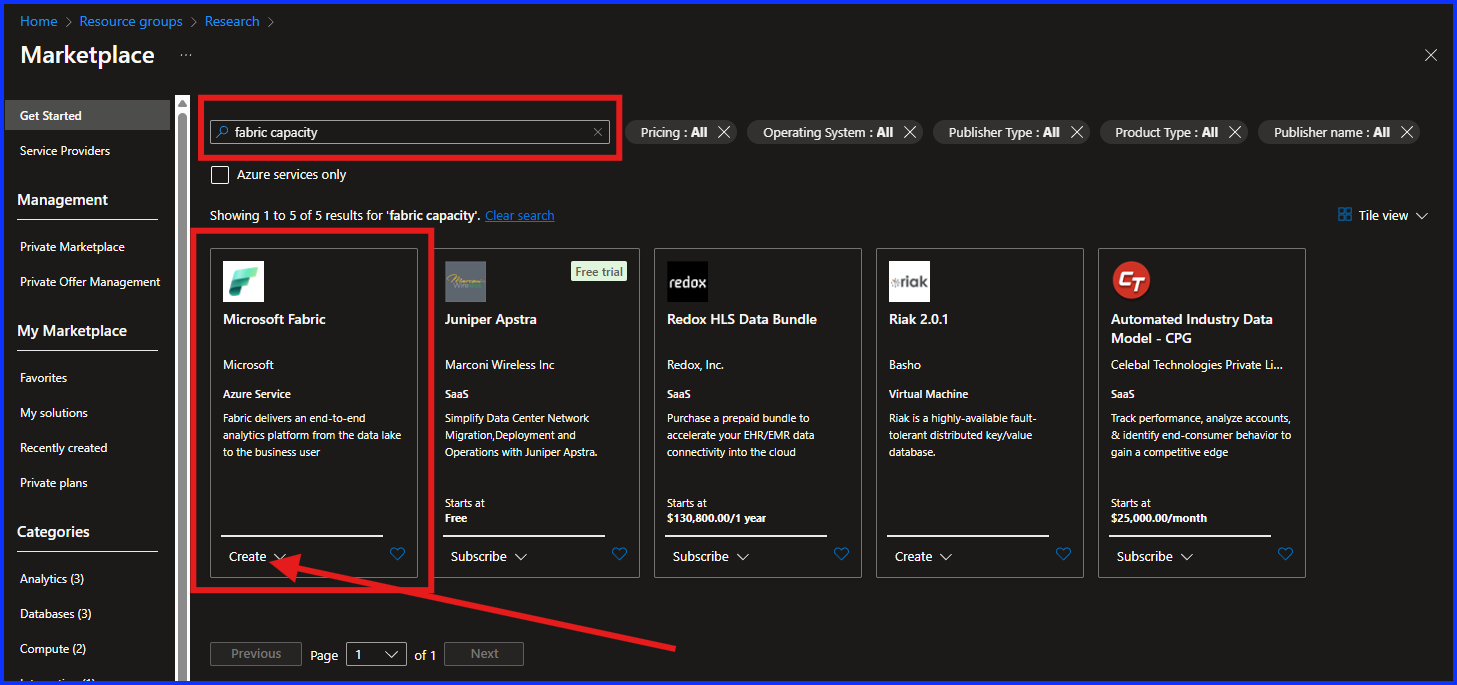Open the Subscribe dropdown for Juniper Apstra
Viewport: 1457px width, 685px height.
pyautogui.click(x=488, y=556)
